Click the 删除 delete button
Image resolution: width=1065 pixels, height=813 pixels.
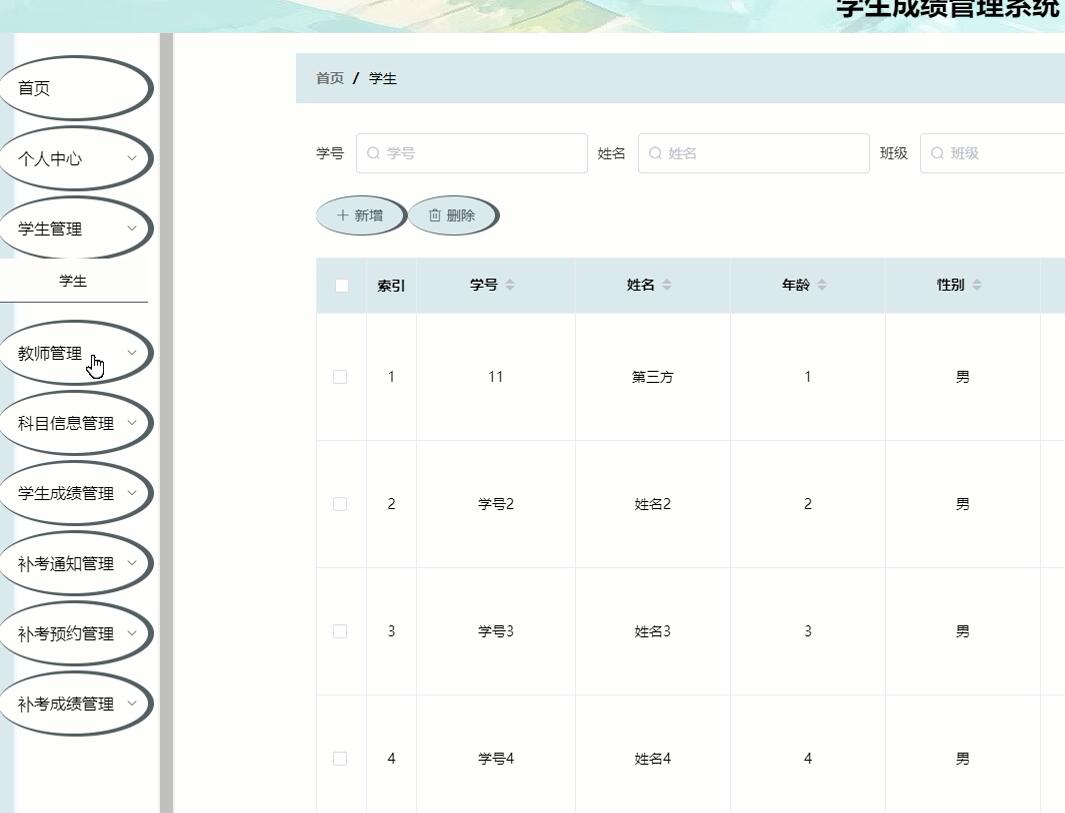pyautogui.click(x=453, y=215)
